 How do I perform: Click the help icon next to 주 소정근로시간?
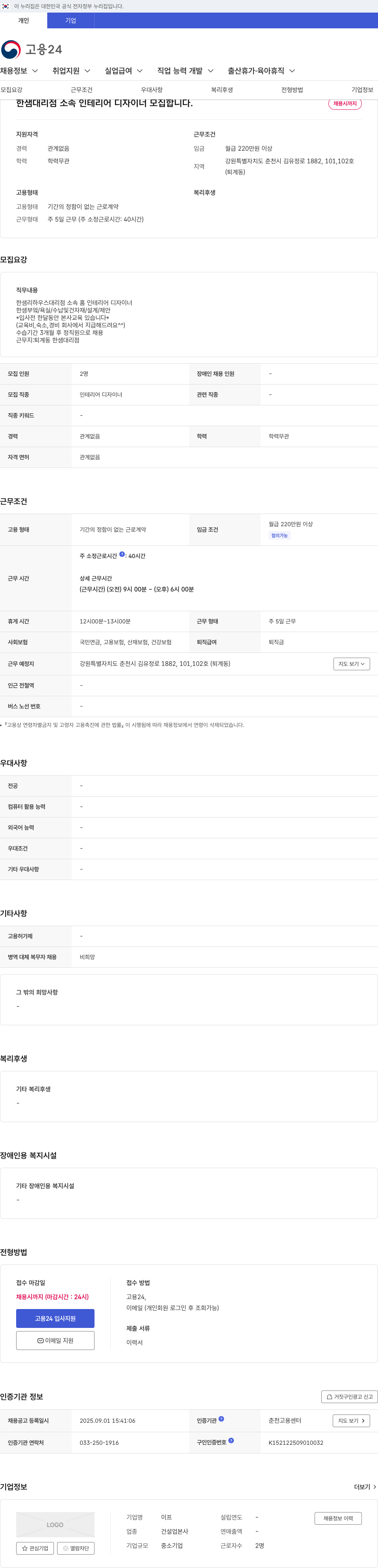coord(122,555)
